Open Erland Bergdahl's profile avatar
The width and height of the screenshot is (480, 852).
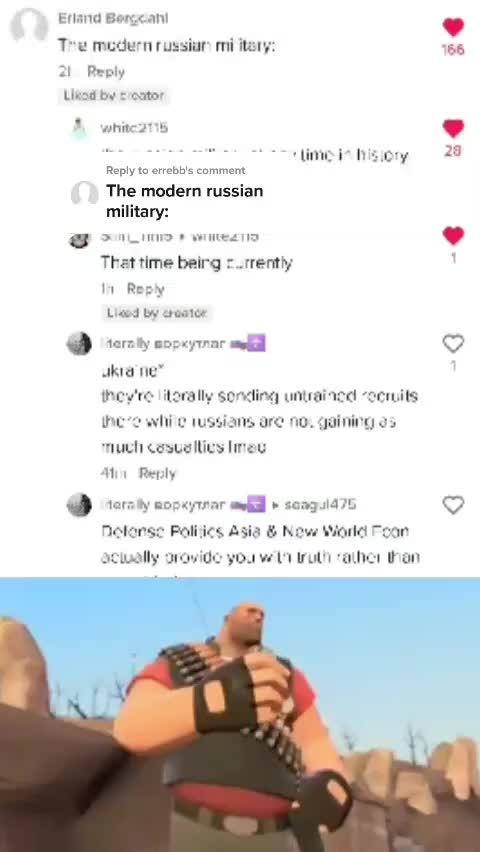[29, 25]
